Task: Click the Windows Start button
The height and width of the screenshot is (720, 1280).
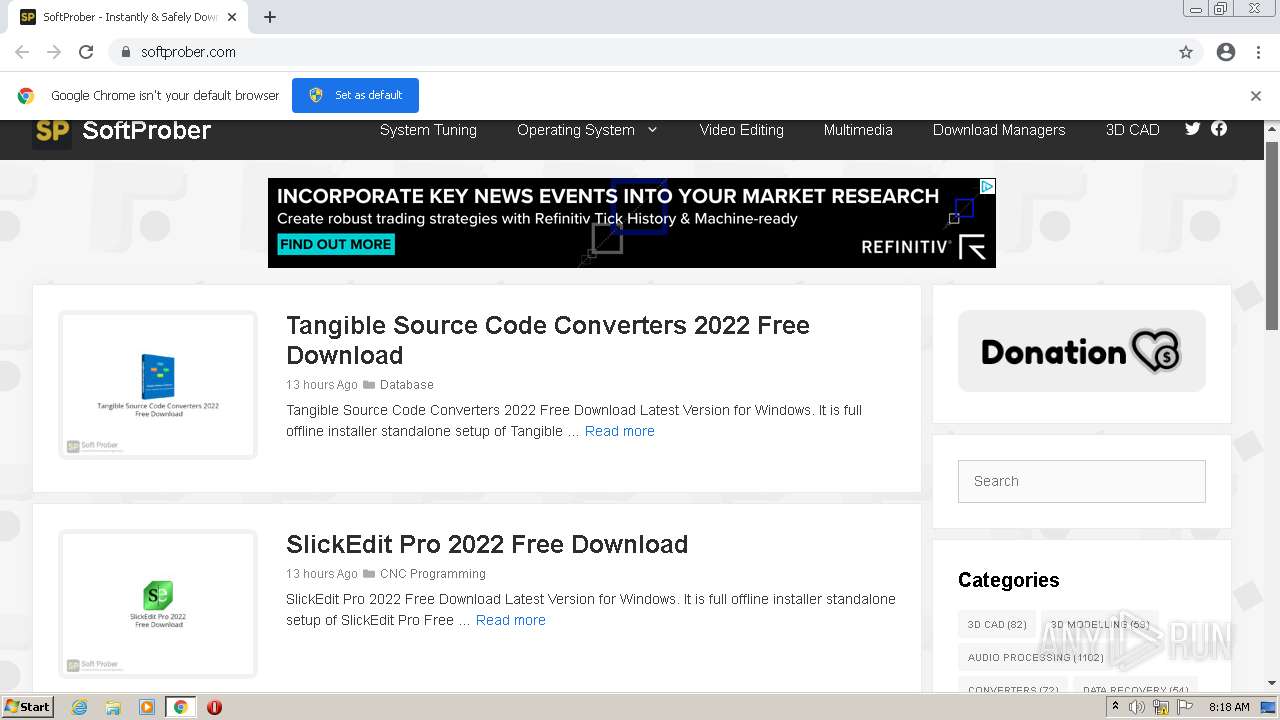Action: tap(28, 707)
